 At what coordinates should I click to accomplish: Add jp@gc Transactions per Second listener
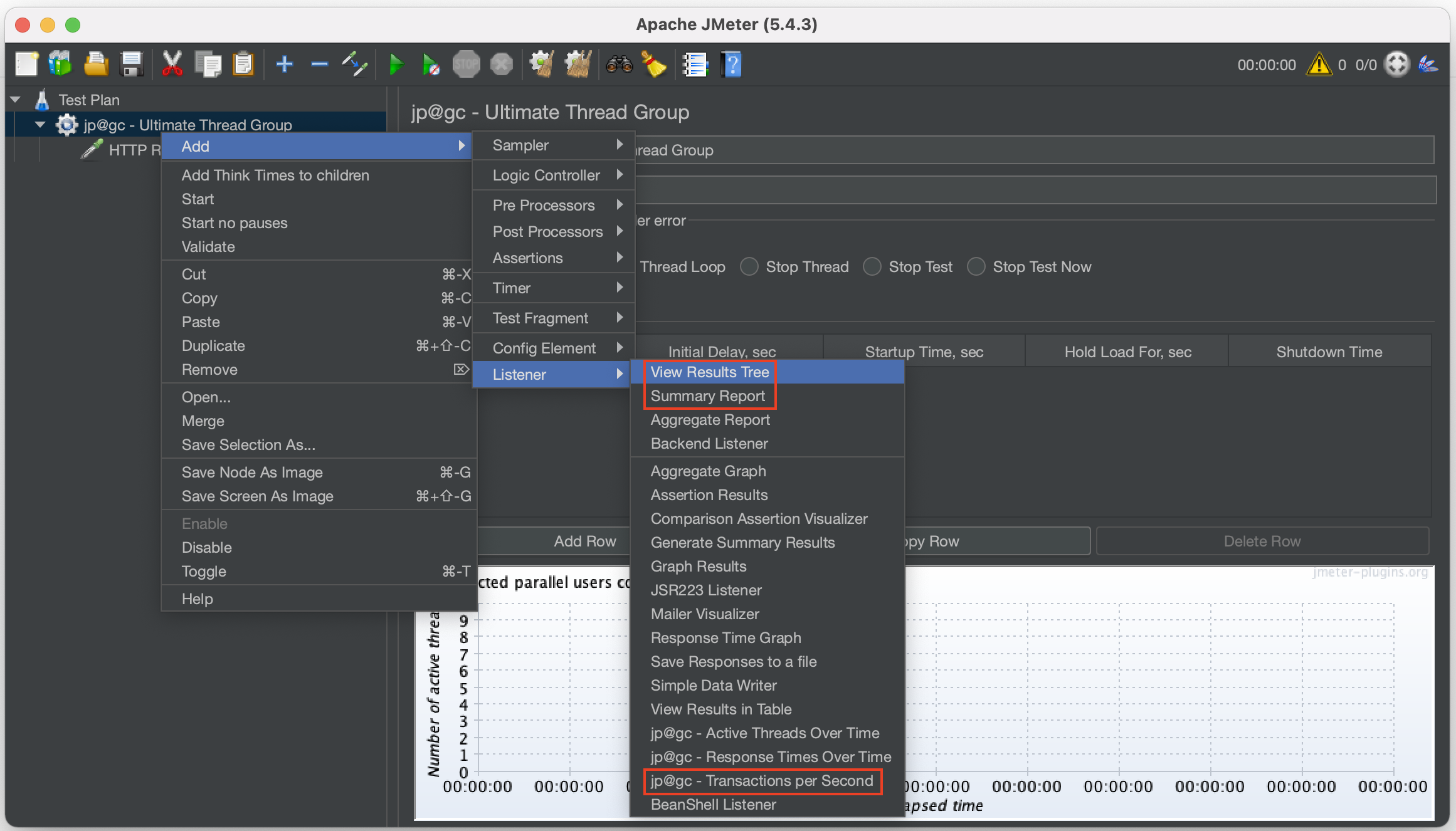(768, 781)
